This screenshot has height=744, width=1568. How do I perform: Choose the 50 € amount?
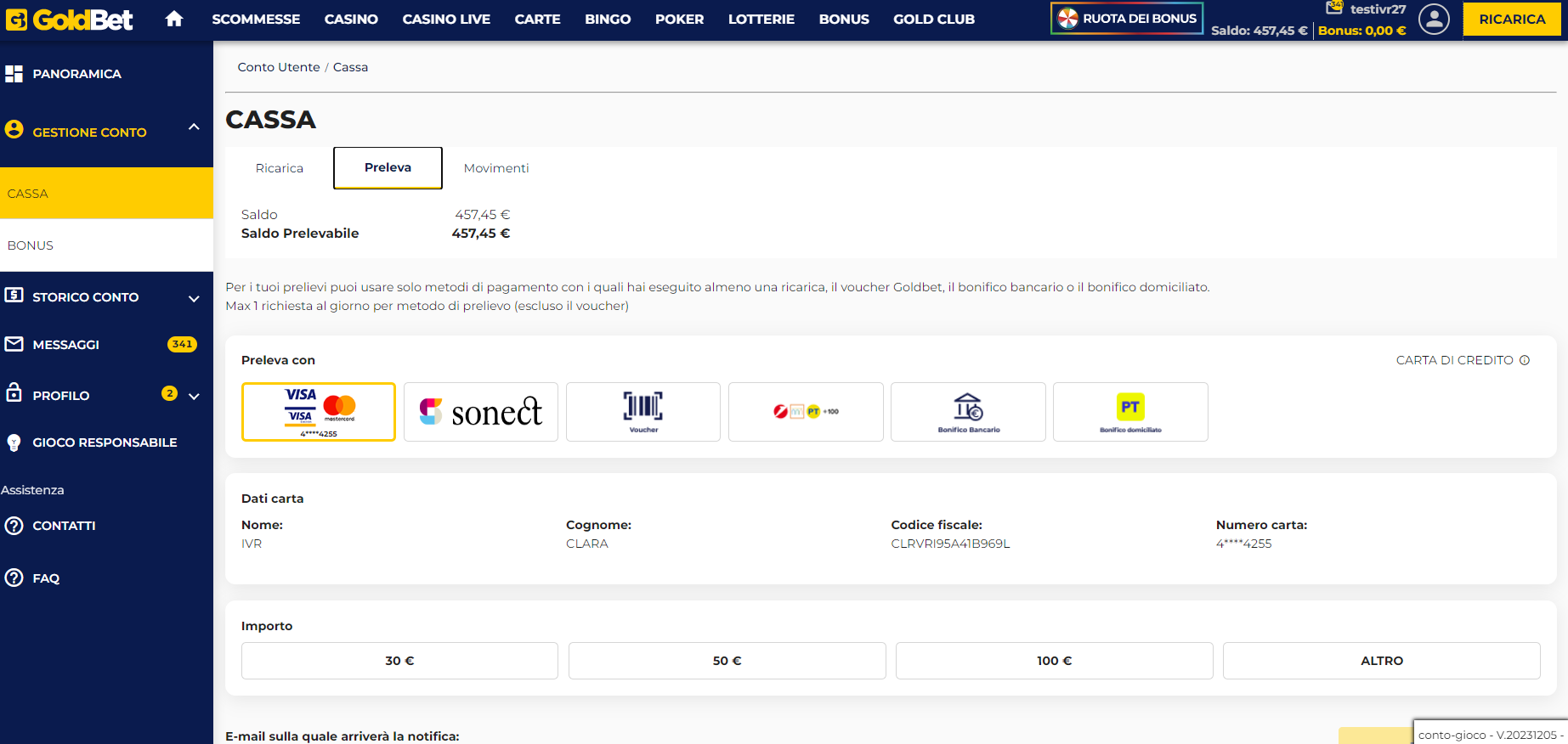[727, 661]
